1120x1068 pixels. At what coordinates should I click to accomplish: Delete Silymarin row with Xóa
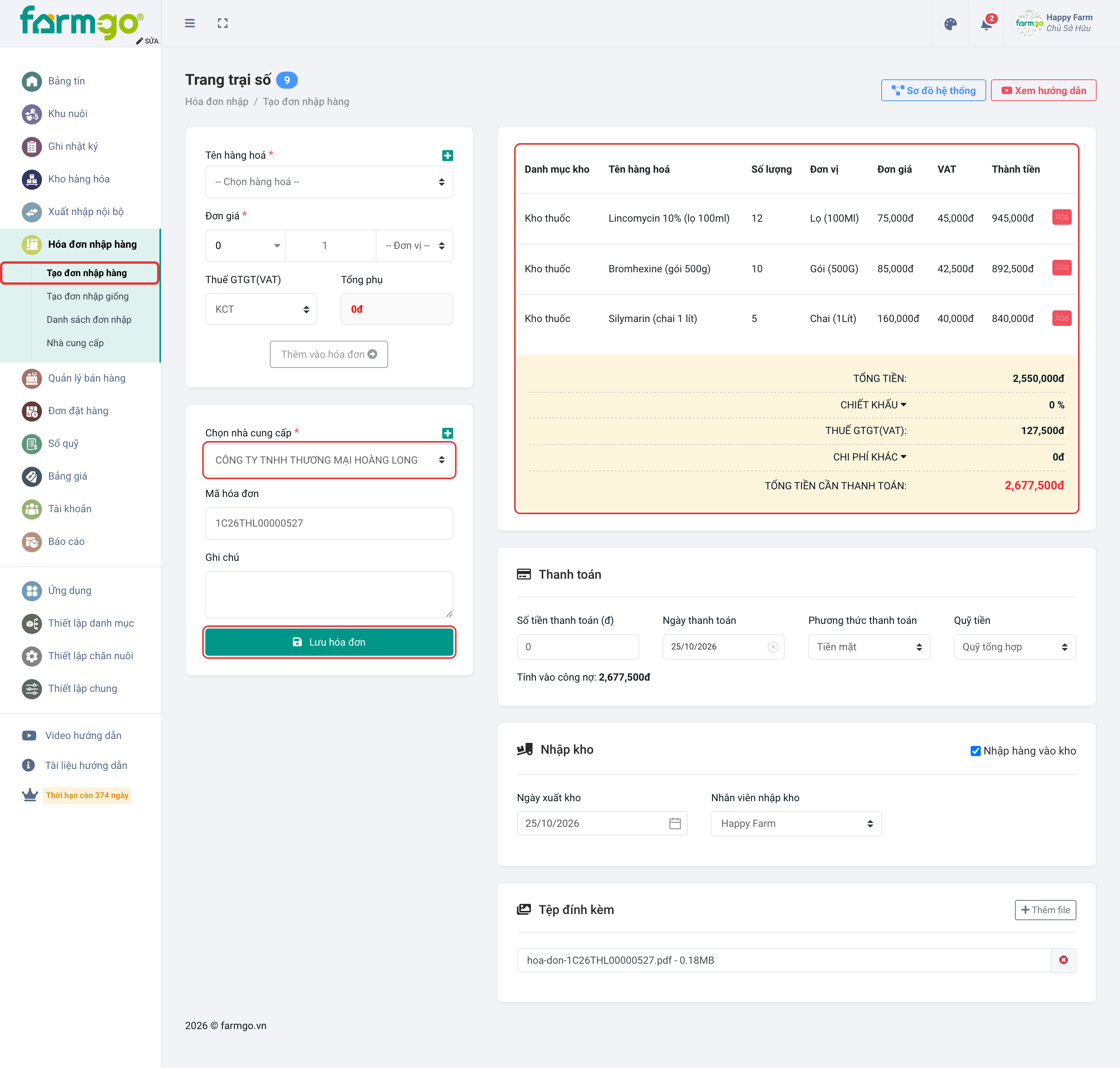1061,318
